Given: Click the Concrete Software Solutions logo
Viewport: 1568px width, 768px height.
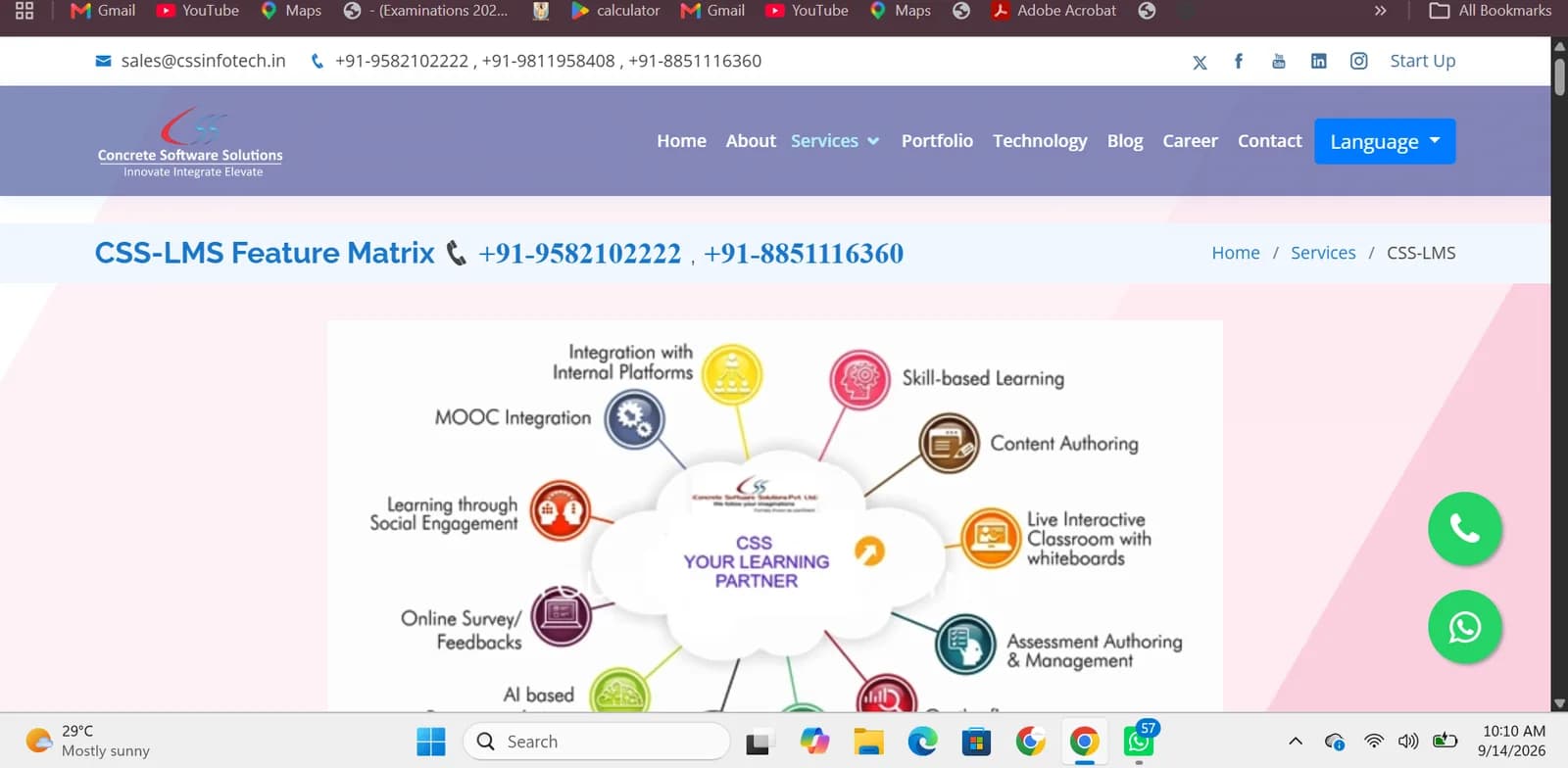Looking at the screenshot, I should click(190, 142).
